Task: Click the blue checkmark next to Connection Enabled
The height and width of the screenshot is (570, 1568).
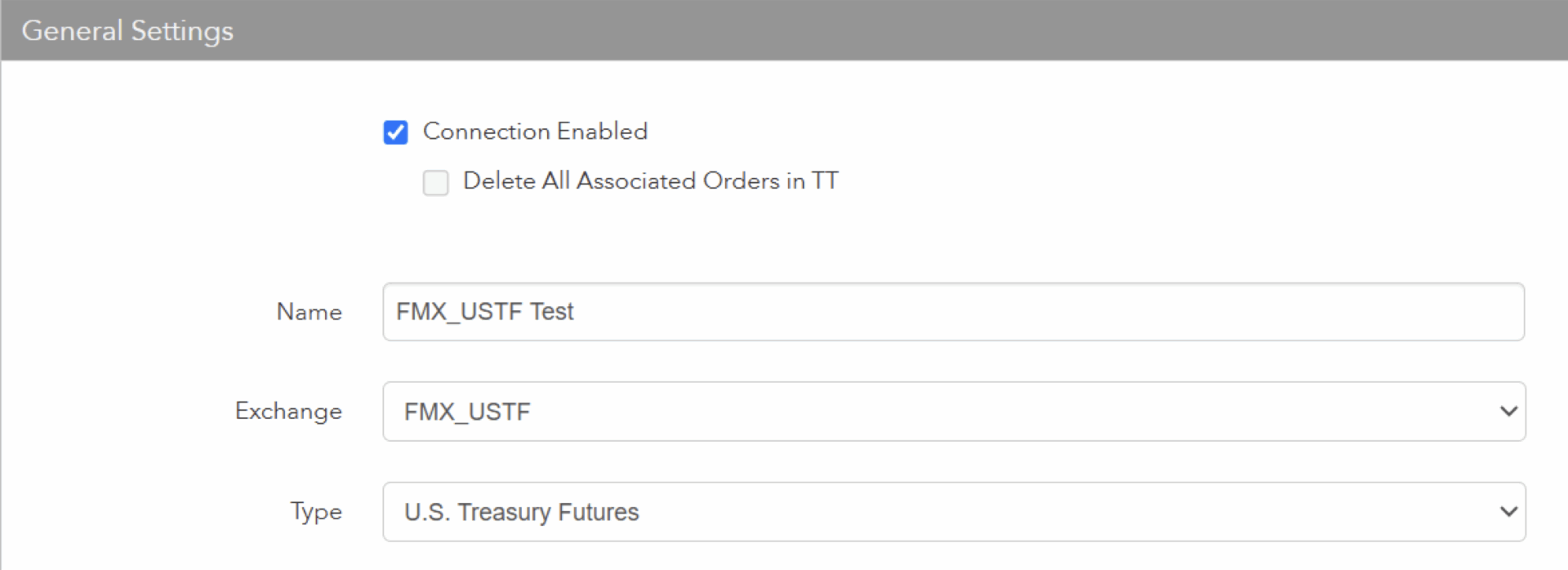Action: coord(395,132)
